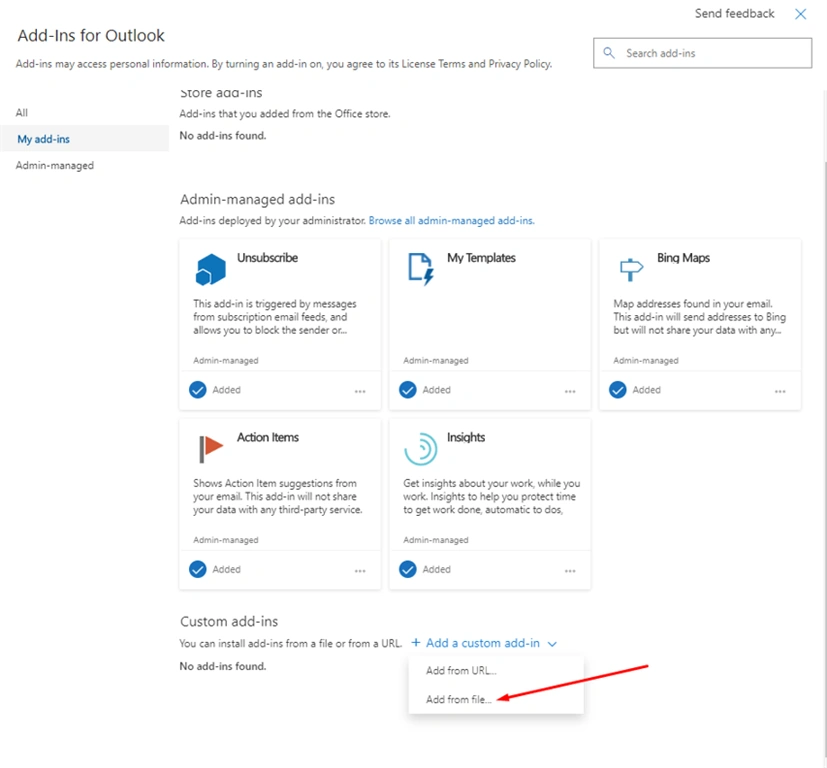Toggle the Added checkmark on Bing Maps

[618, 390]
